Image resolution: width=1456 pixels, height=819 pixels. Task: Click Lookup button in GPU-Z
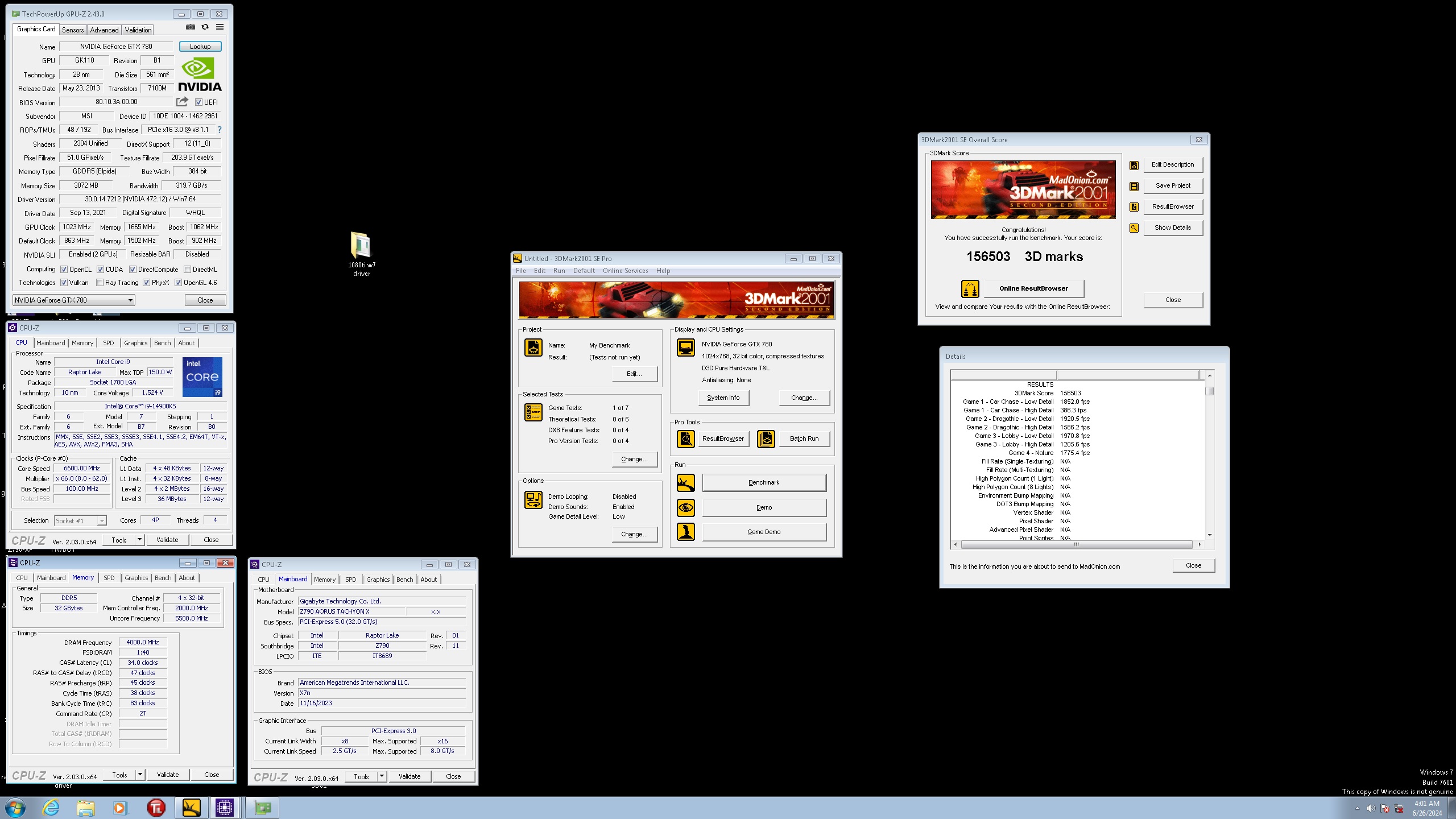coord(200,47)
